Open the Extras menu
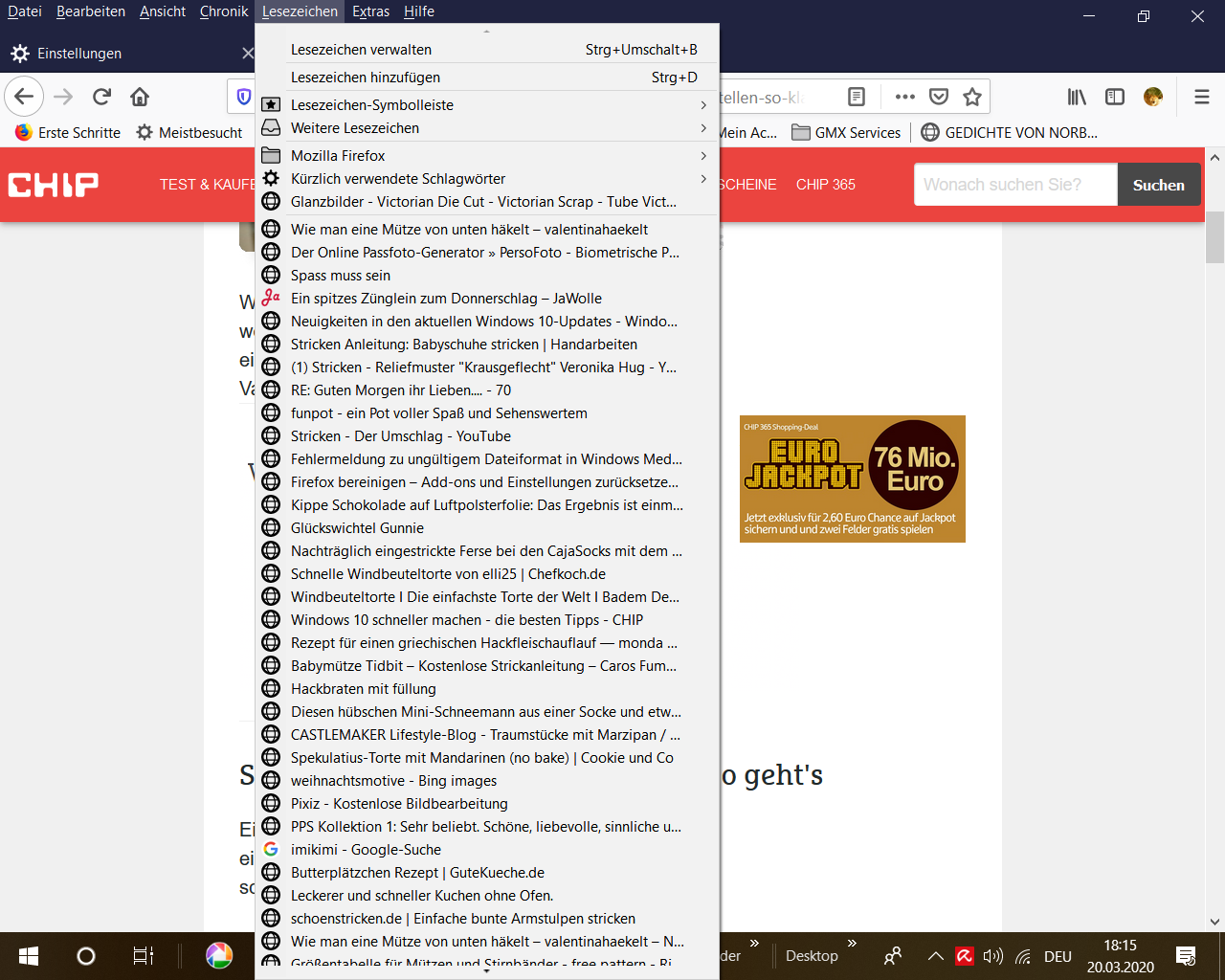The image size is (1225, 980). click(370, 11)
